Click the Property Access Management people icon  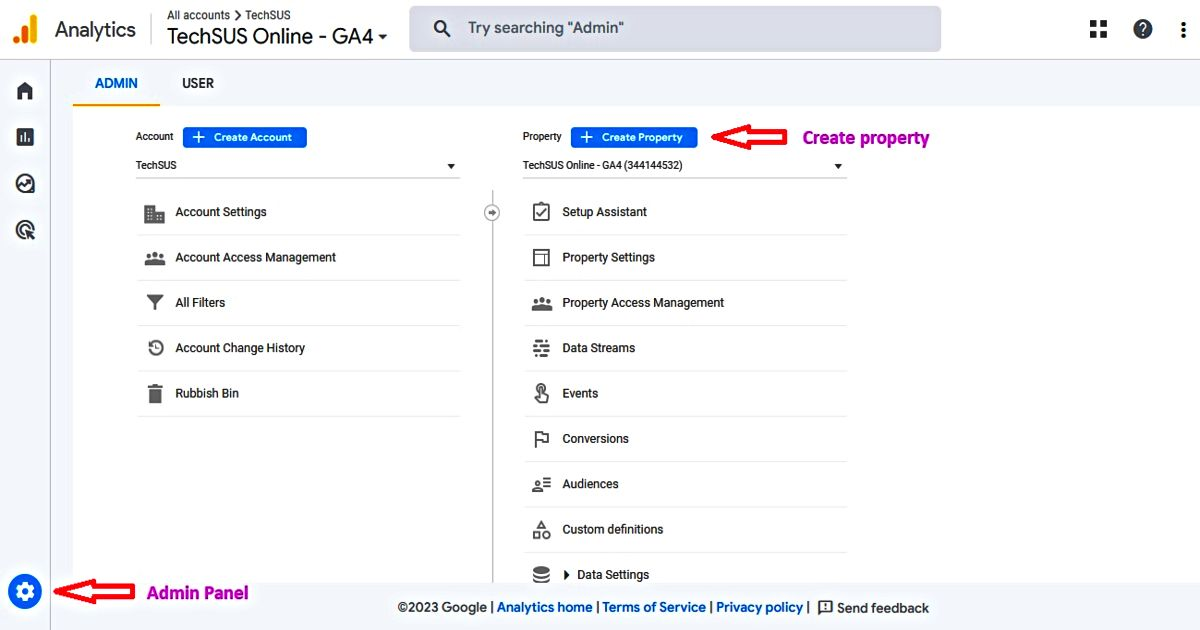pos(541,303)
